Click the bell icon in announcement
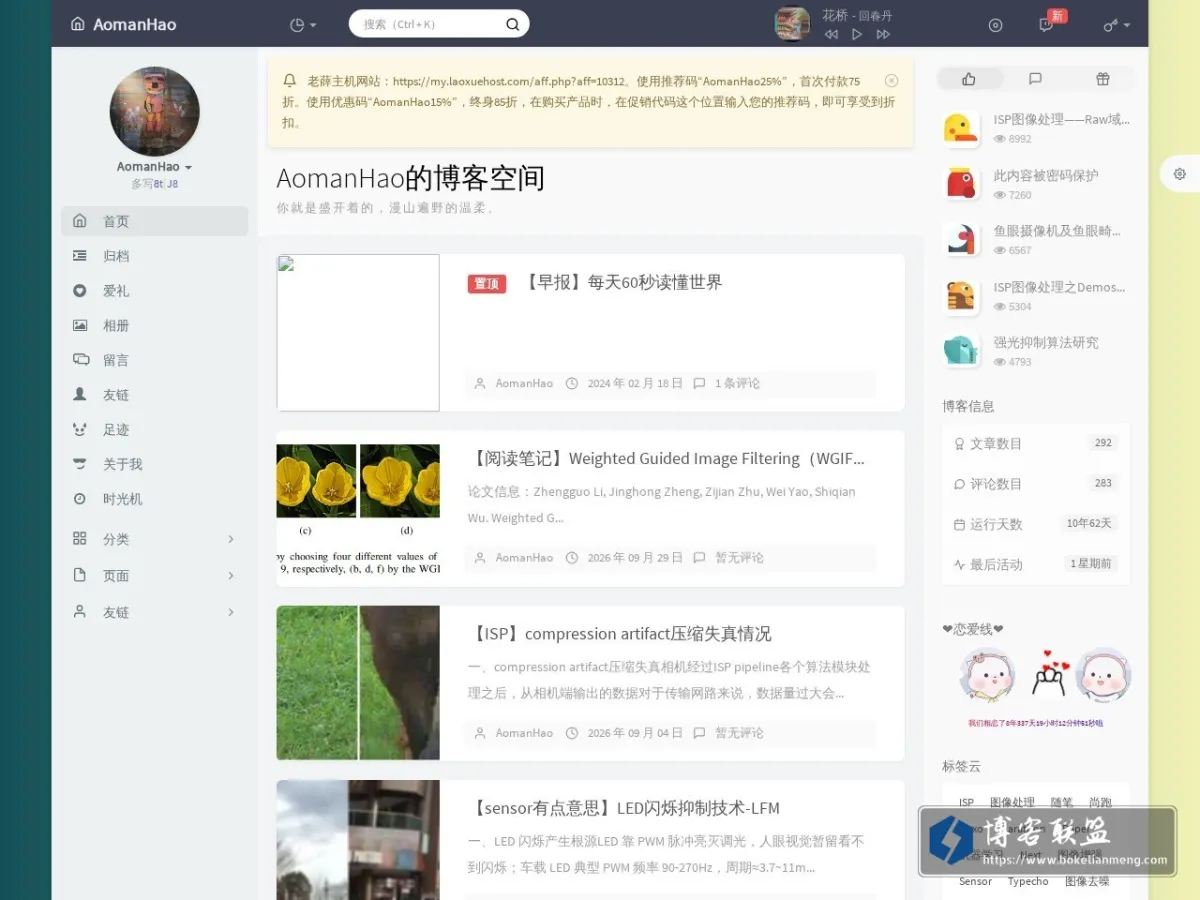The image size is (1200, 900). (290, 80)
